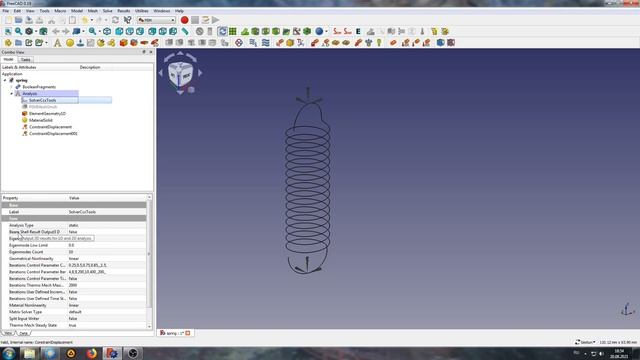This screenshot has height=360, width=640.
Task: Click the fit all view icon
Action: point(8,31)
